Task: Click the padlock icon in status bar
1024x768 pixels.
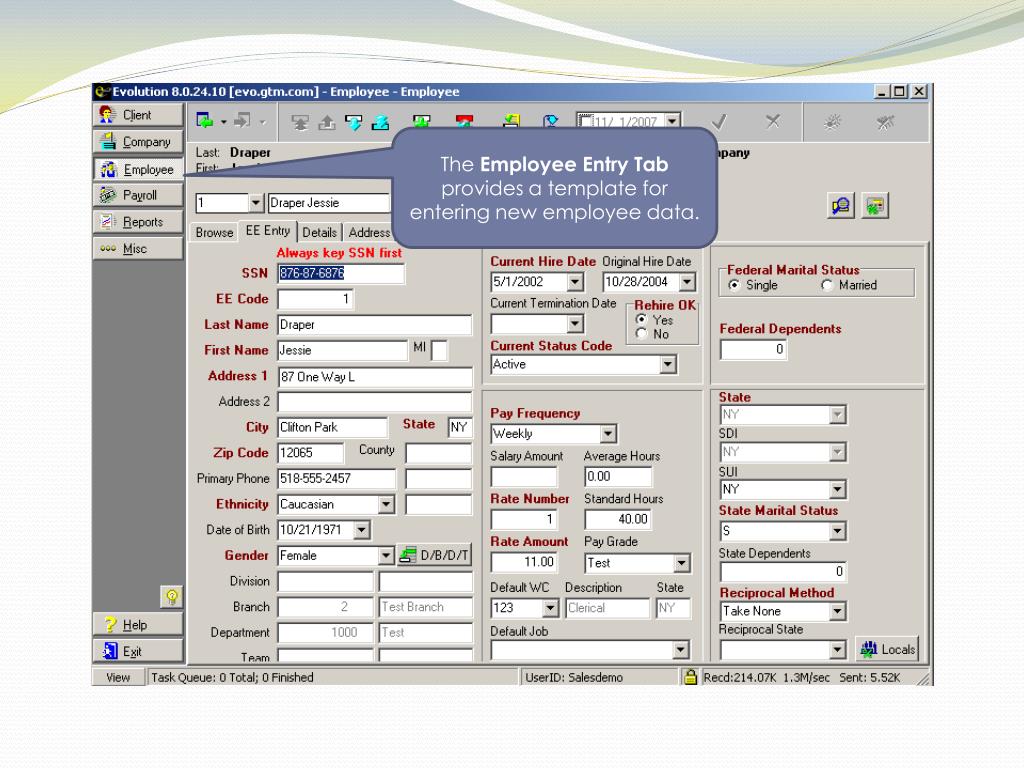Action: [690, 677]
